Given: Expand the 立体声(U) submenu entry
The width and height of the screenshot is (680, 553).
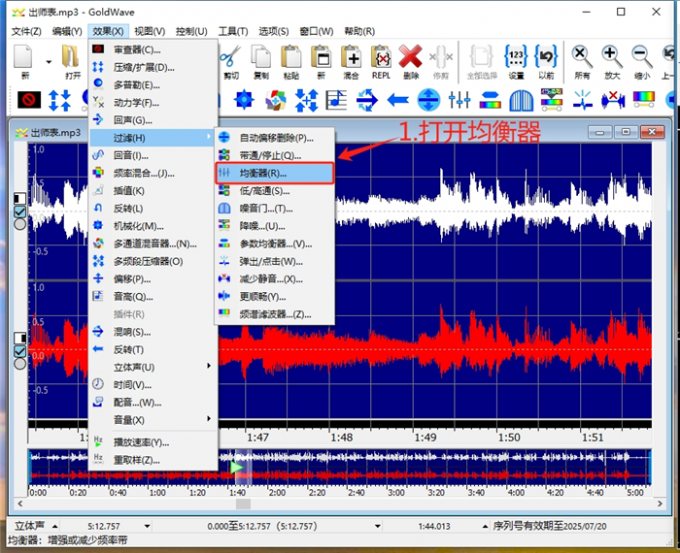Looking at the screenshot, I should coord(153,367).
